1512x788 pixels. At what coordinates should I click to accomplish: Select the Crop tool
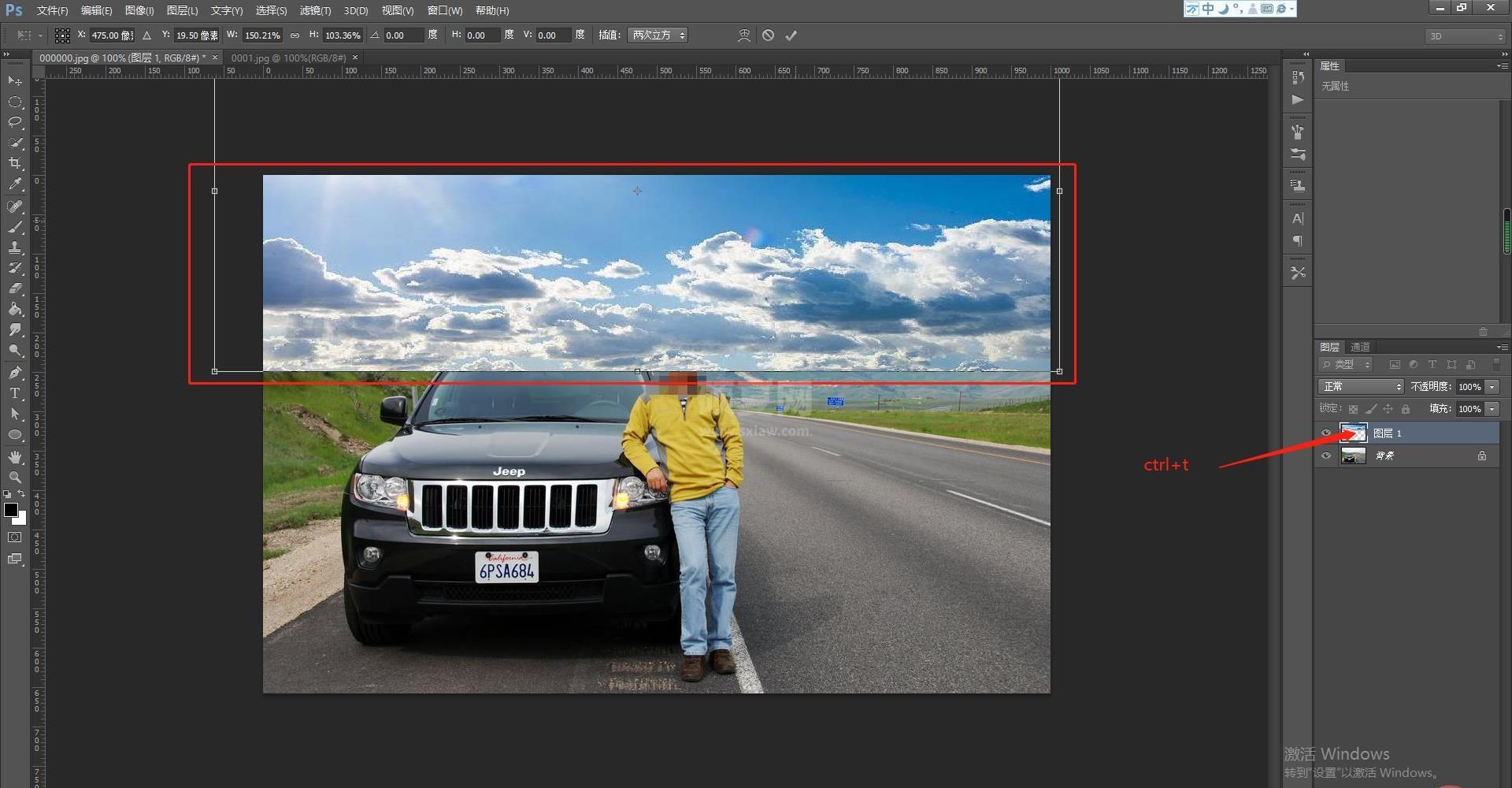coord(15,163)
